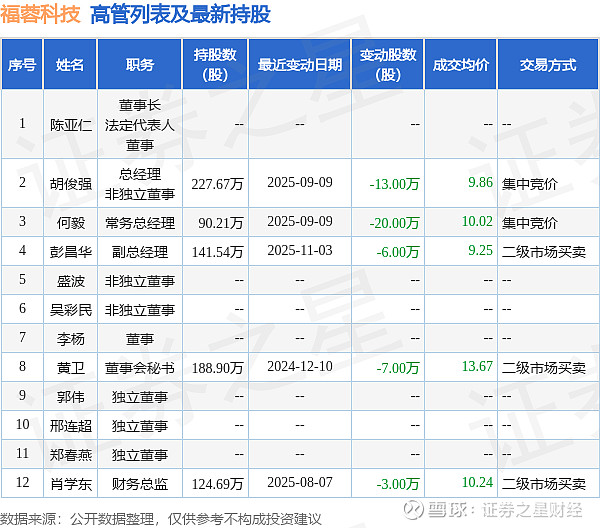600x528 pixels.
Task: Click the average price 10.24
Action: (477, 482)
